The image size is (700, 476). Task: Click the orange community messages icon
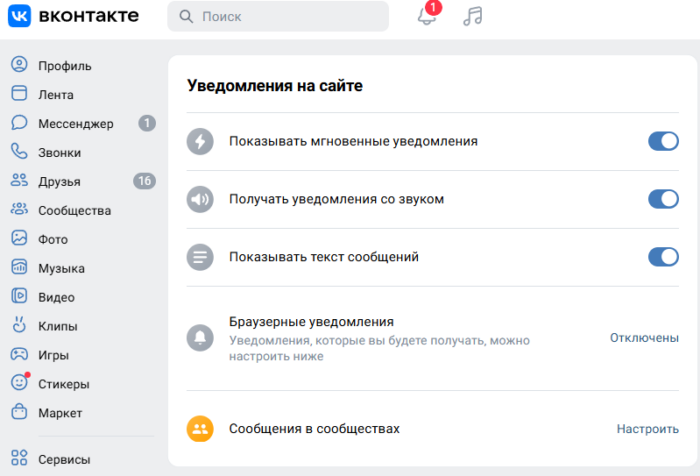click(200, 429)
